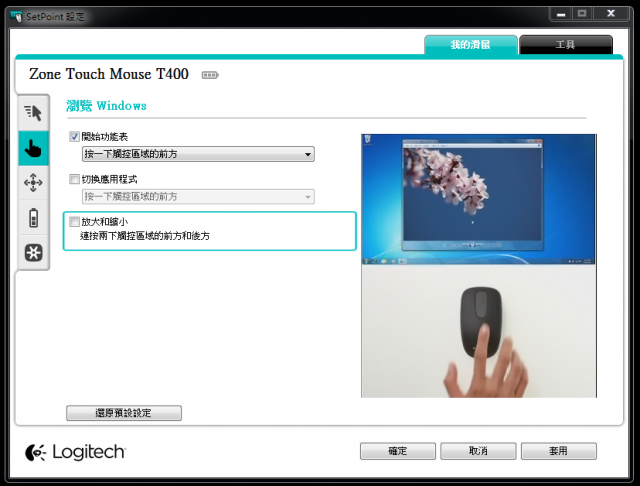
Task: Switch to the 我的滑鼠 tab
Action: [x=471, y=44]
